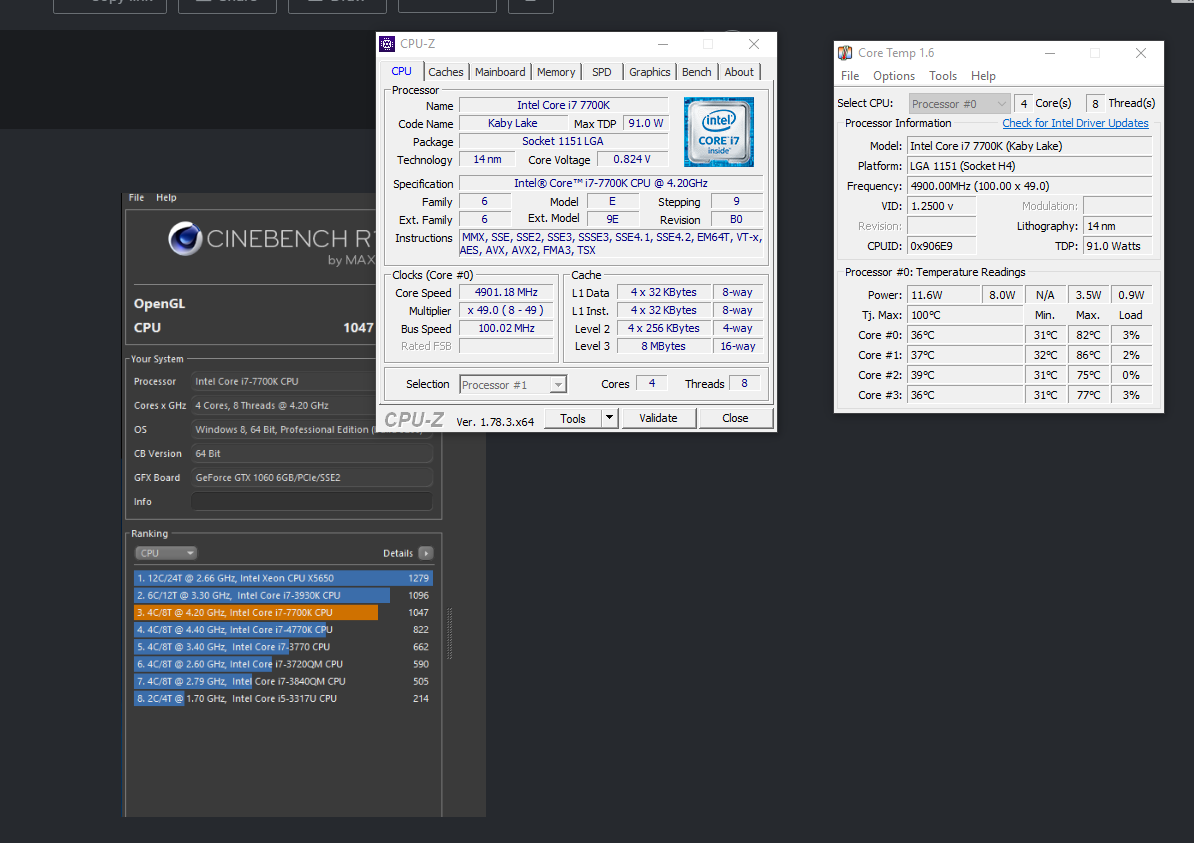Click the Multiplier x 49.0 value
Image resolution: width=1194 pixels, height=843 pixels.
pyautogui.click(x=506, y=311)
